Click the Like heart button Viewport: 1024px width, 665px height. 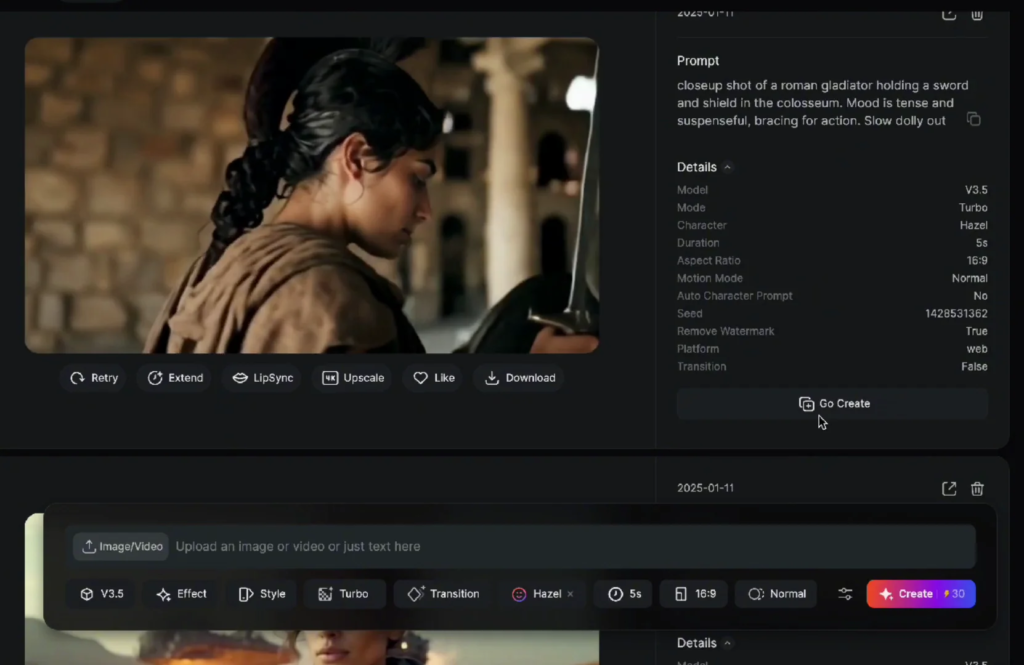pyautogui.click(x=434, y=378)
